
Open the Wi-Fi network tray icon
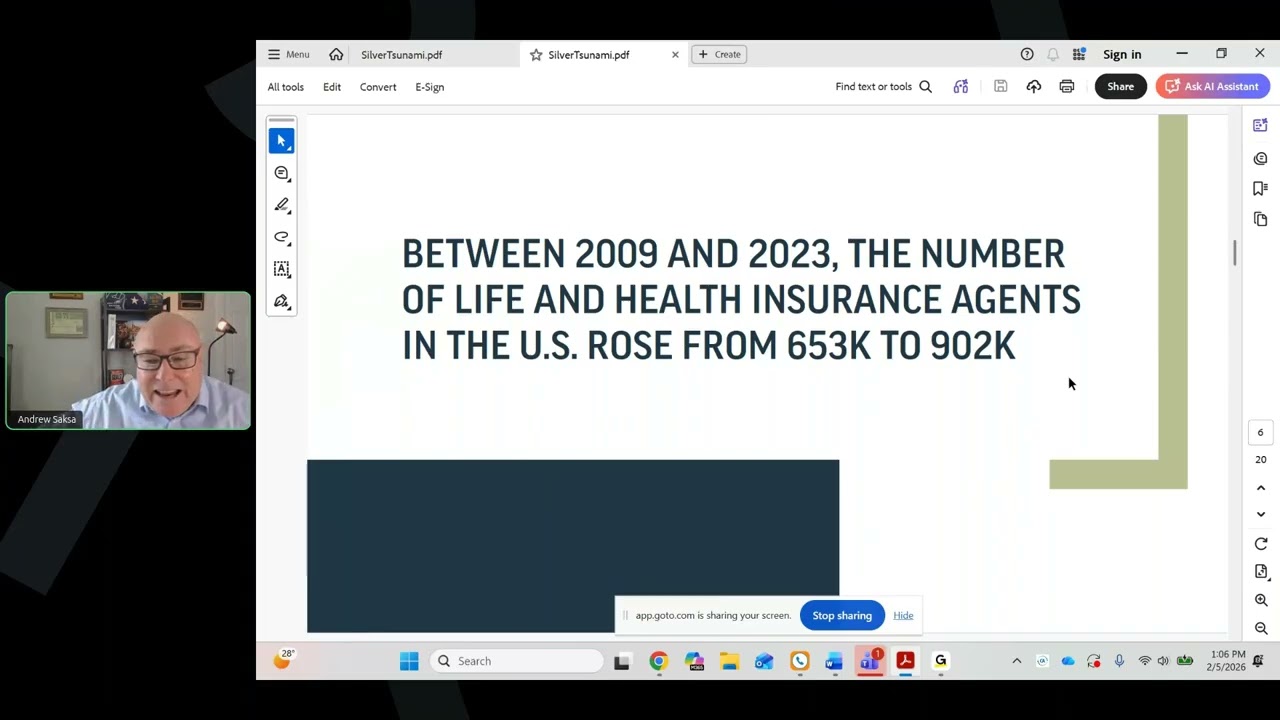[1144, 661]
